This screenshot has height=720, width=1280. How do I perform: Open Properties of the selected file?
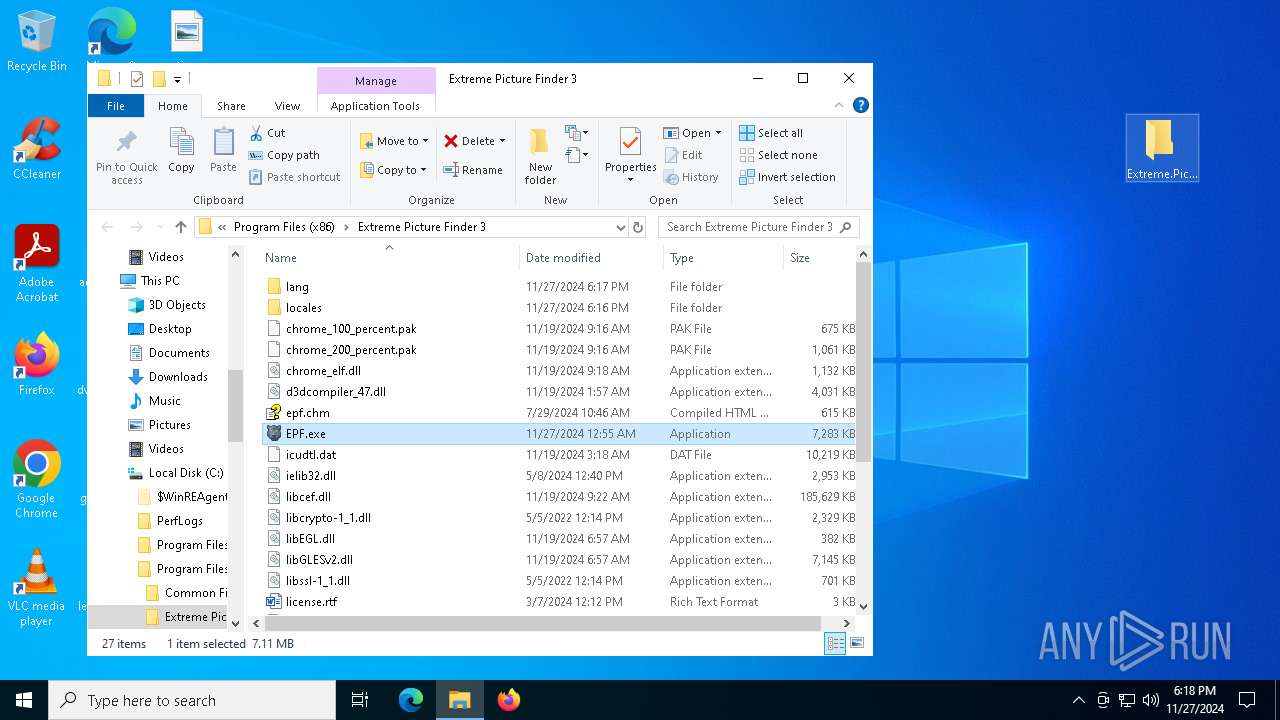coord(630,155)
